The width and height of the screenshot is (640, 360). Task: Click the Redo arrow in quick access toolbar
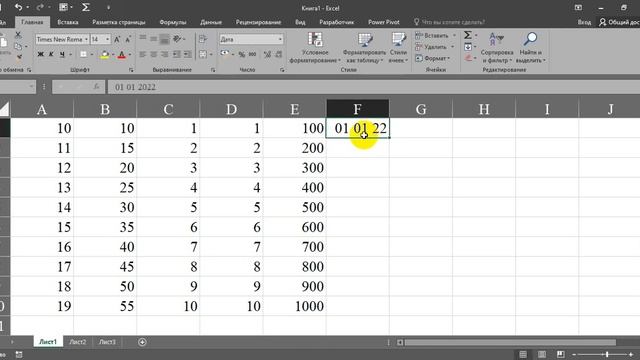[40, 7]
